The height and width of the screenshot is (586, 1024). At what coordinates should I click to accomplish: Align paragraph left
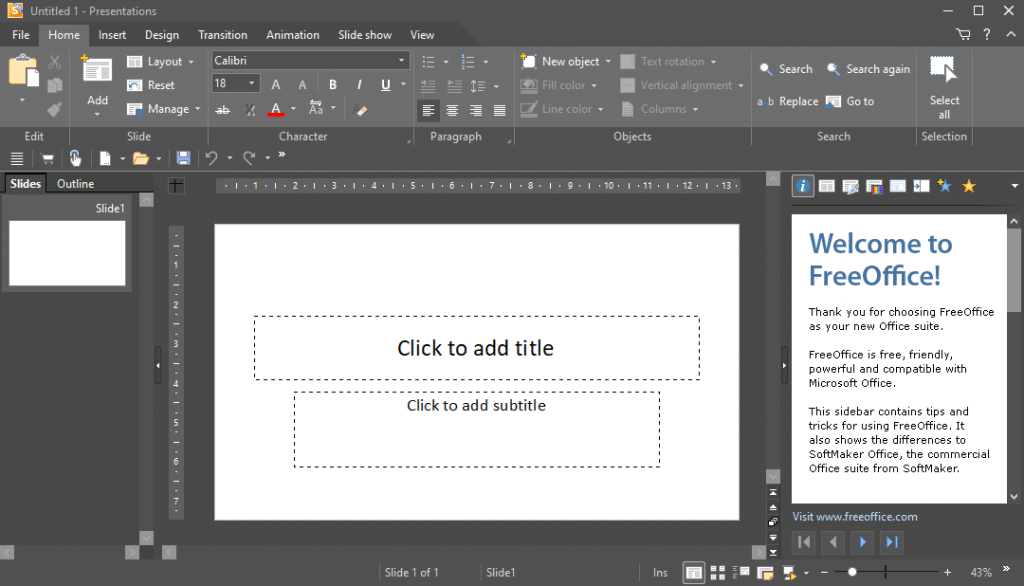pos(428,110)
